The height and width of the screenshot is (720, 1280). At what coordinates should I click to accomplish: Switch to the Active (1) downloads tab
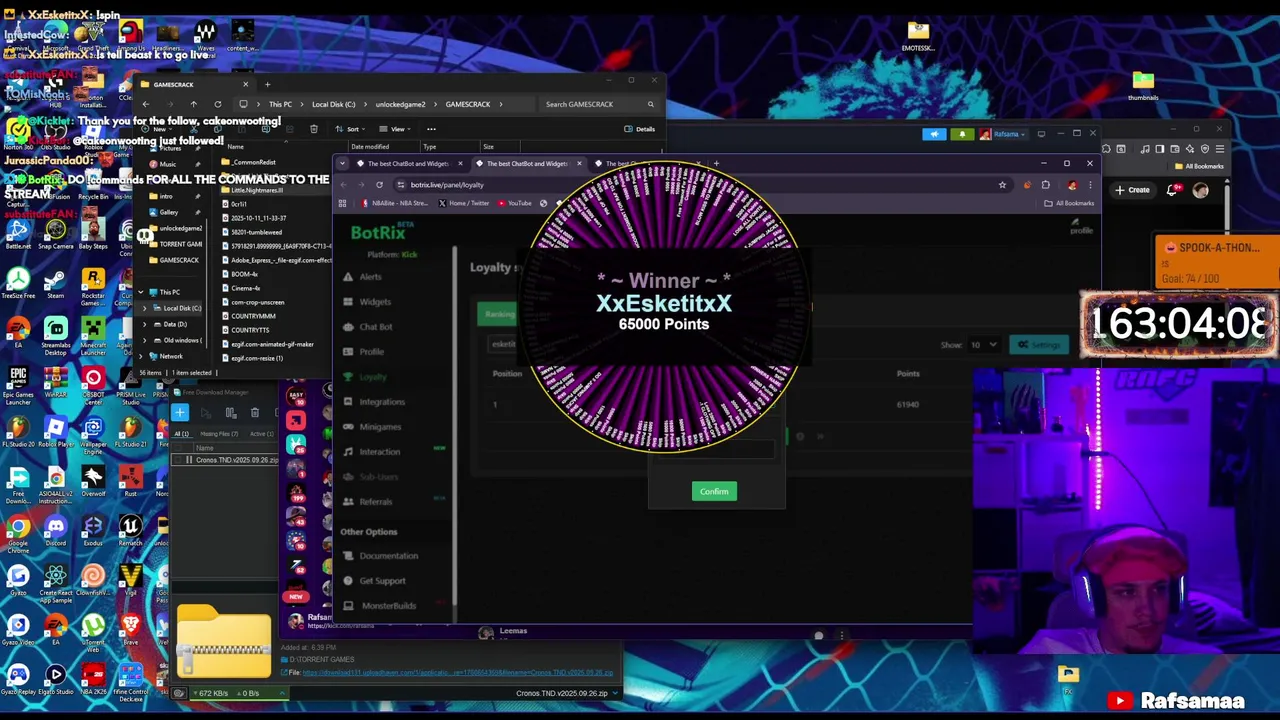point(261,434)
